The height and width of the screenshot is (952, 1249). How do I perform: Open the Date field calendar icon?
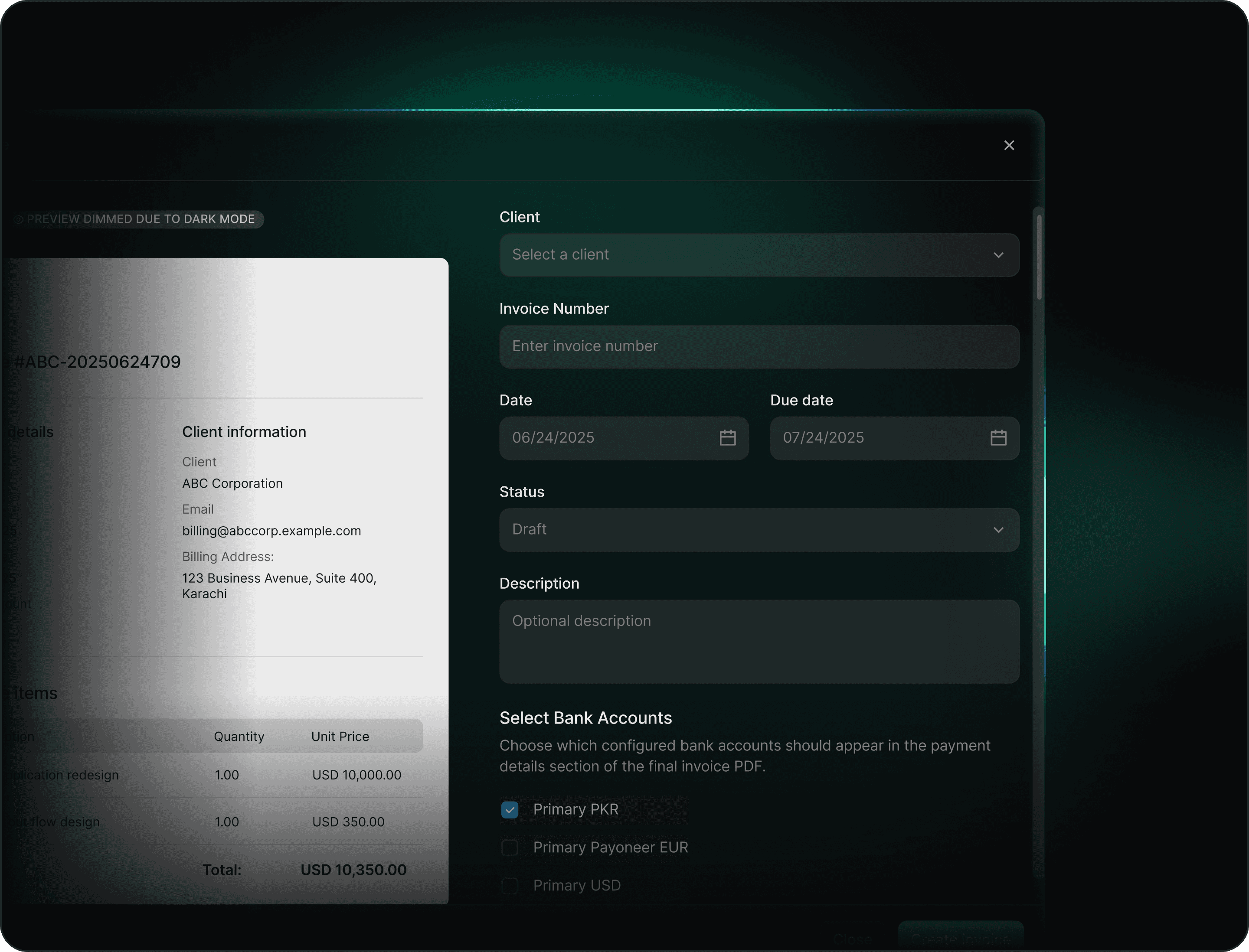[727, 438]
